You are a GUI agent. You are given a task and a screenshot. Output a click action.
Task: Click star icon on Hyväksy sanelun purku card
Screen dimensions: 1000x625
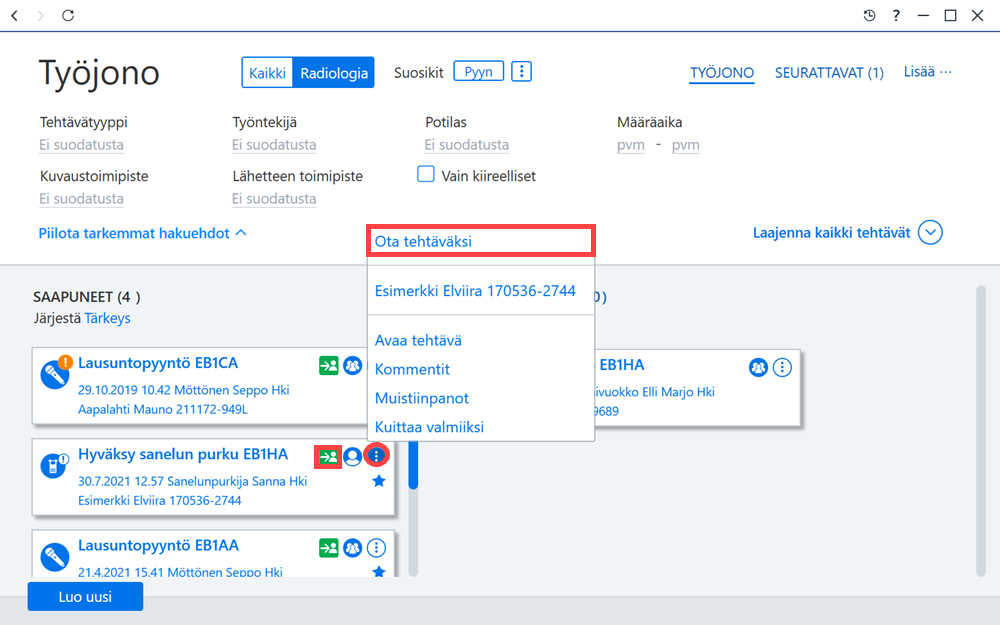coord(379,481)
